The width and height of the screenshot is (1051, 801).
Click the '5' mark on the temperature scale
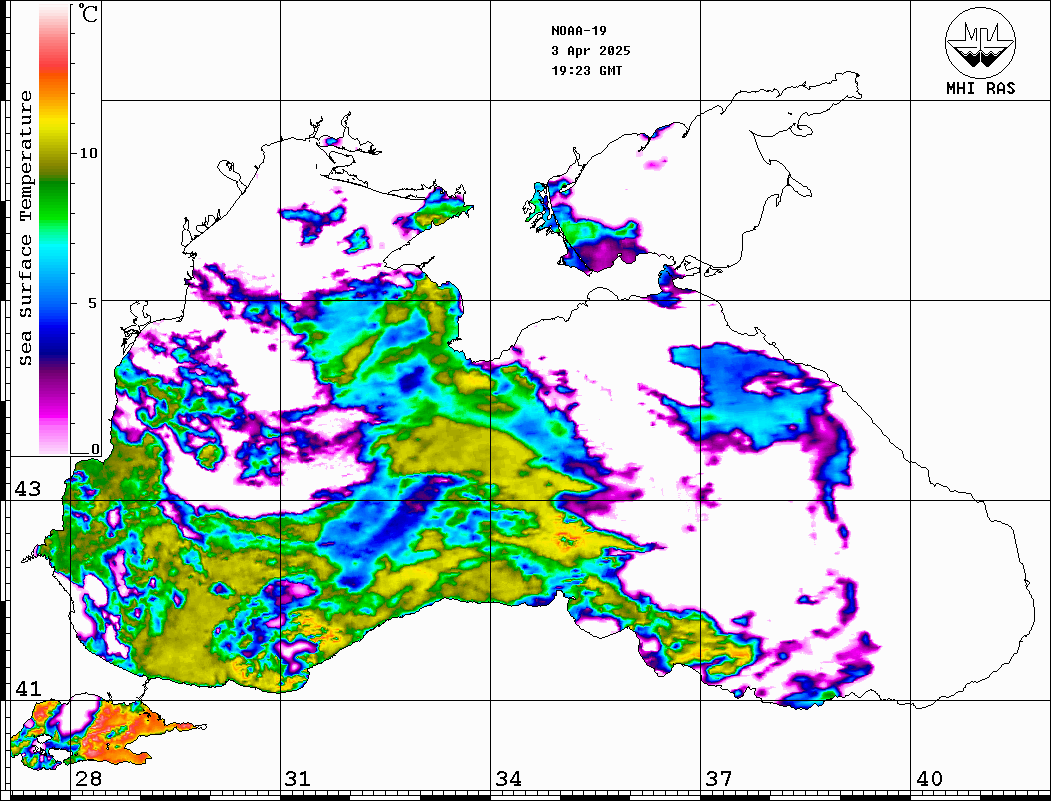(93, 303)
